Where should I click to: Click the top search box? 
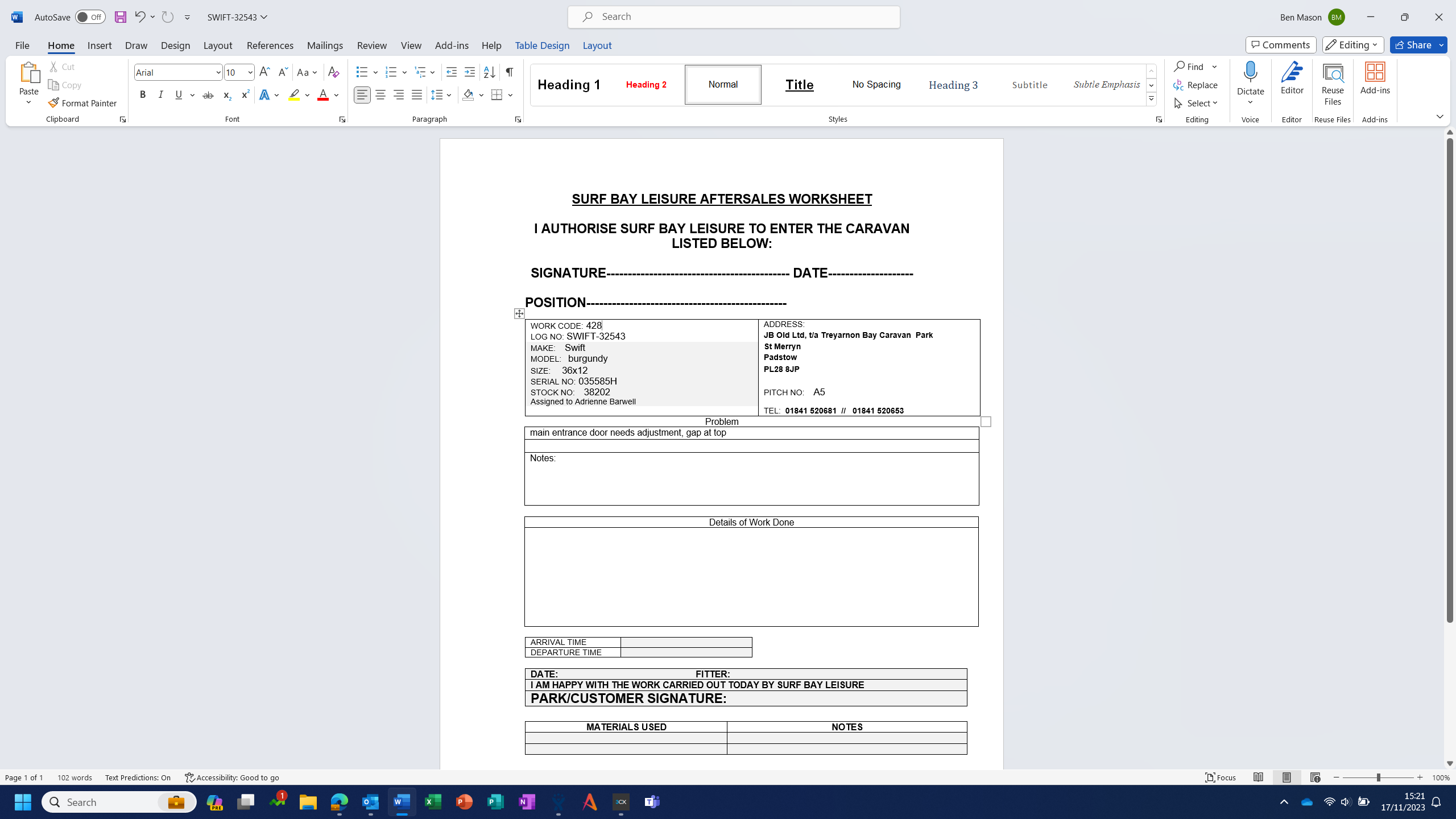tap(734, 17)
